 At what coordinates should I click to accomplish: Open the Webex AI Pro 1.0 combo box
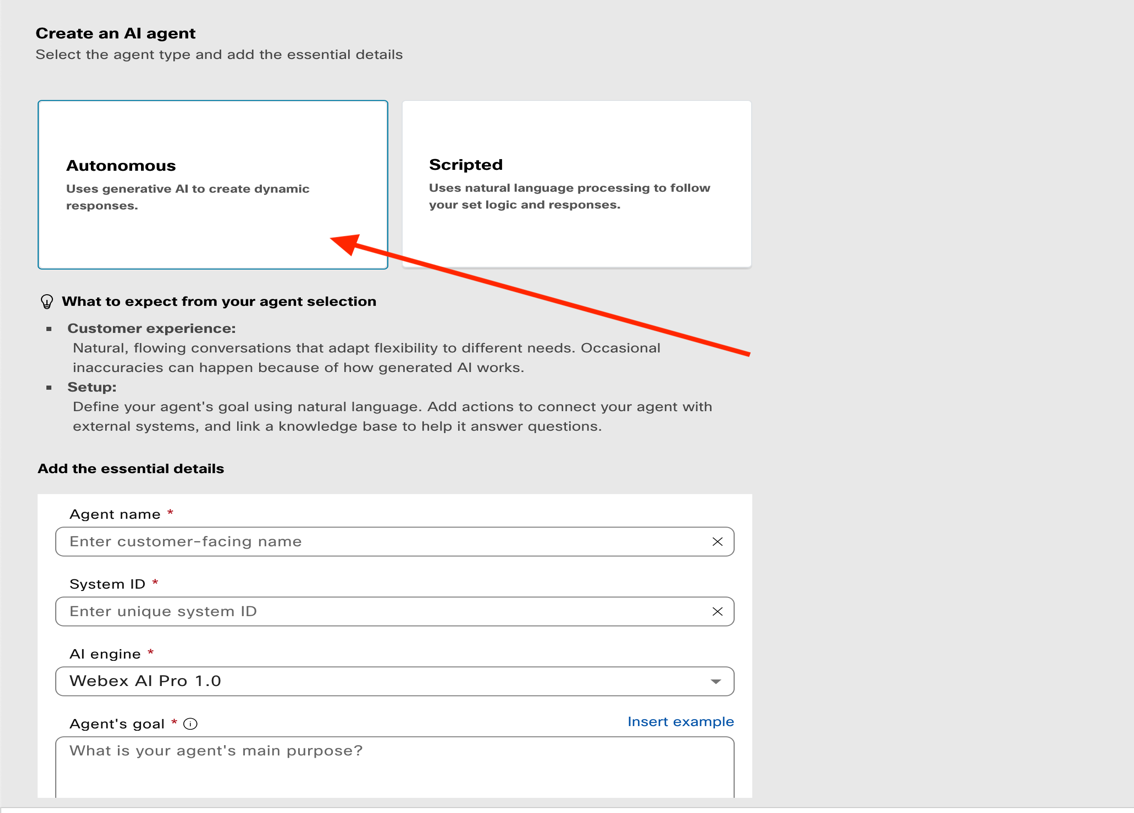pos(380,682)
